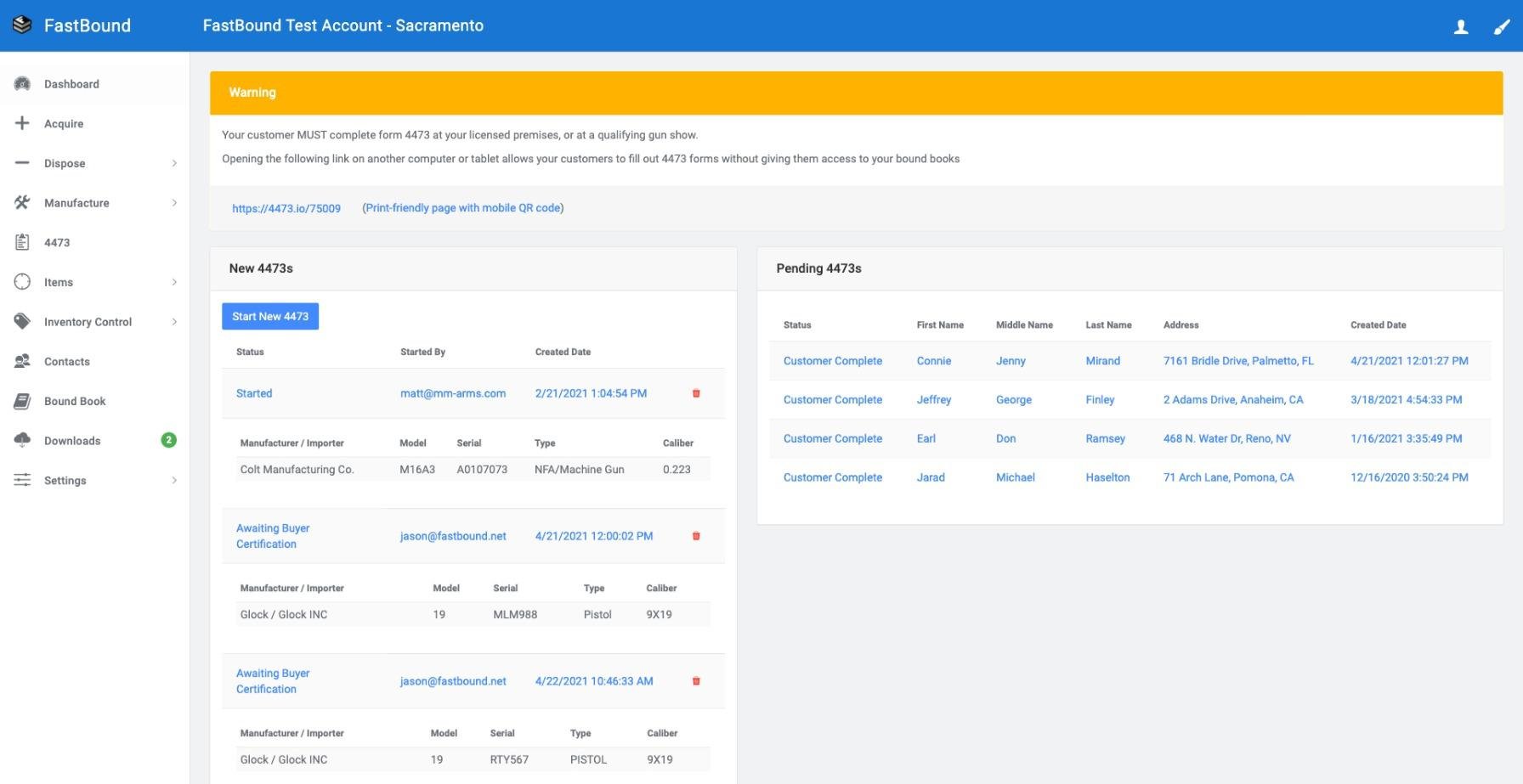Click the FastBound logo icon
This screenshot has height=784, width=1523.
(23, 25)
